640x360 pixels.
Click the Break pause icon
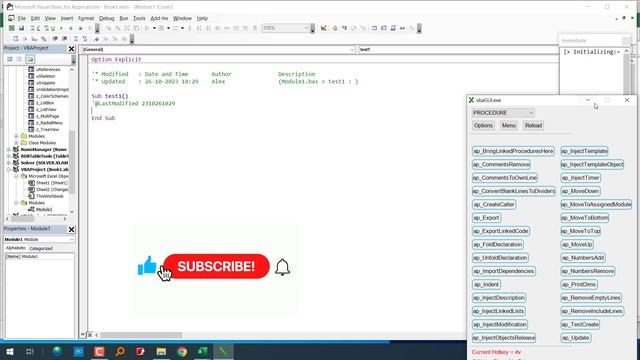click(x=71, y=28)
